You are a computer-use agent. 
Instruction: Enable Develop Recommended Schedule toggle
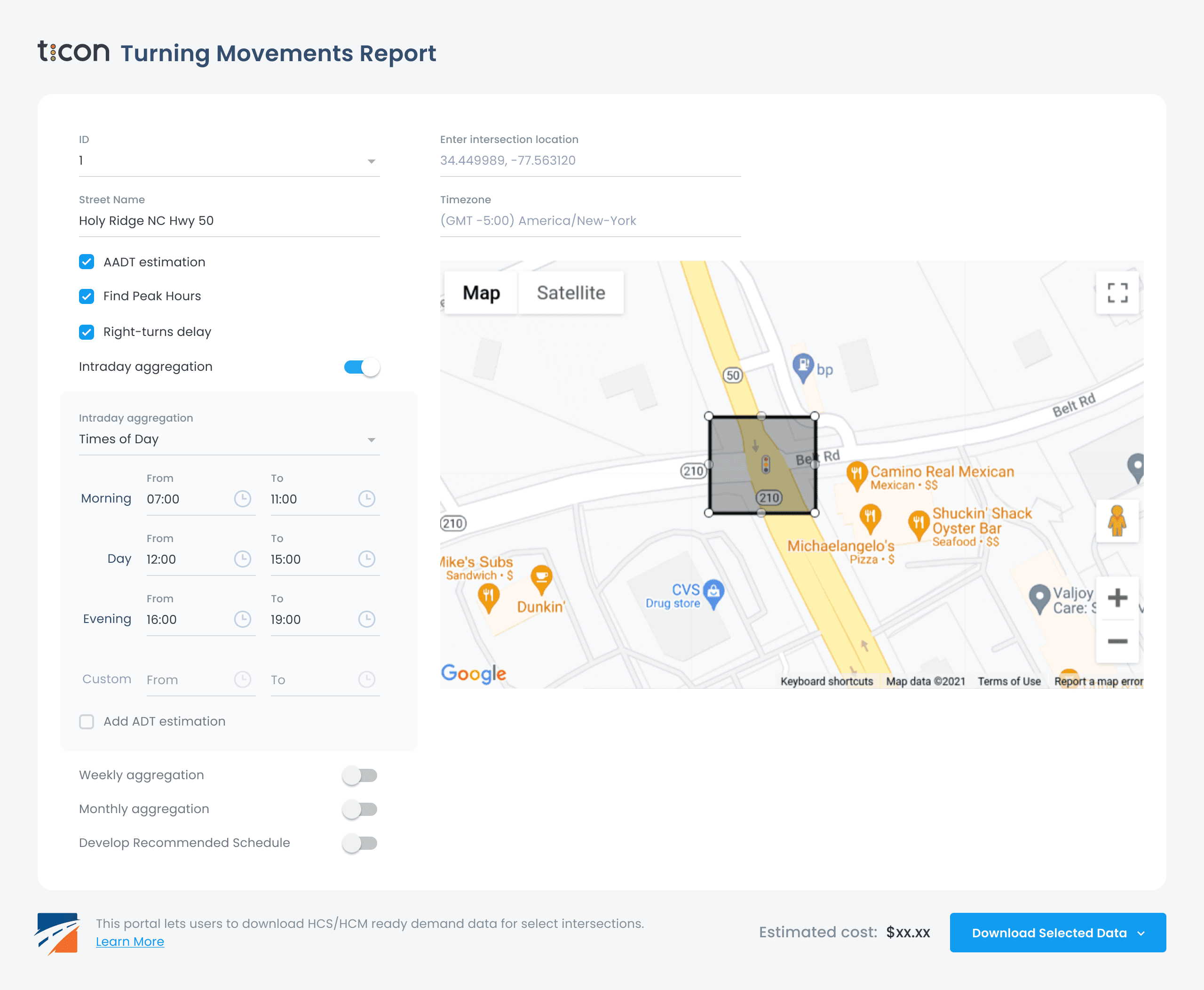[x=360, y=843]
